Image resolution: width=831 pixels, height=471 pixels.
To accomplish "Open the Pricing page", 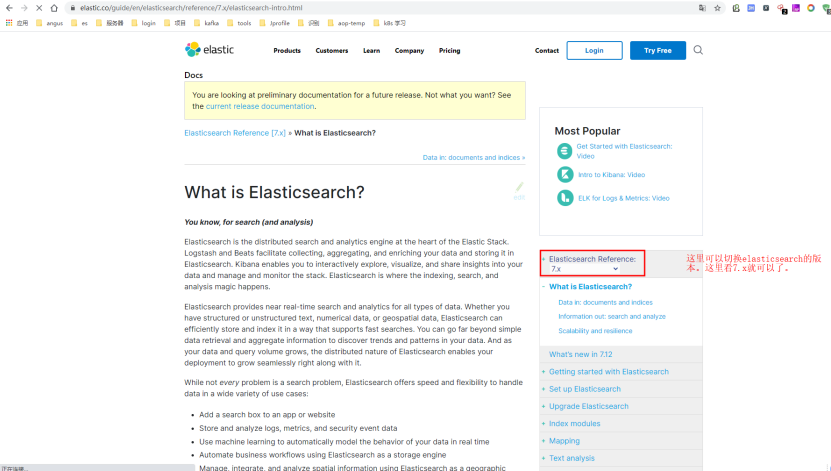I will coord(449,51).
